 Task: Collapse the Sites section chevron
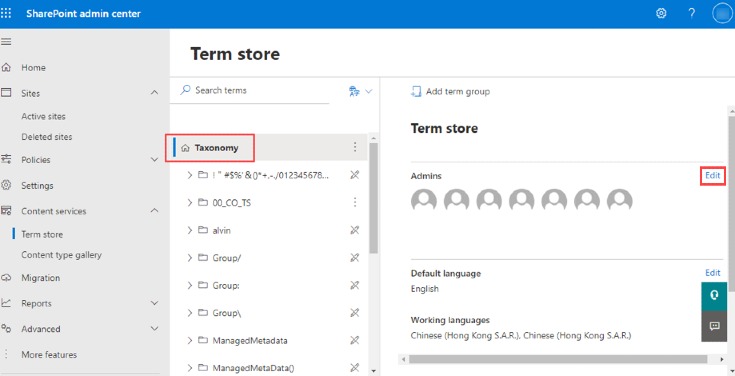click(x=154, y=93)
